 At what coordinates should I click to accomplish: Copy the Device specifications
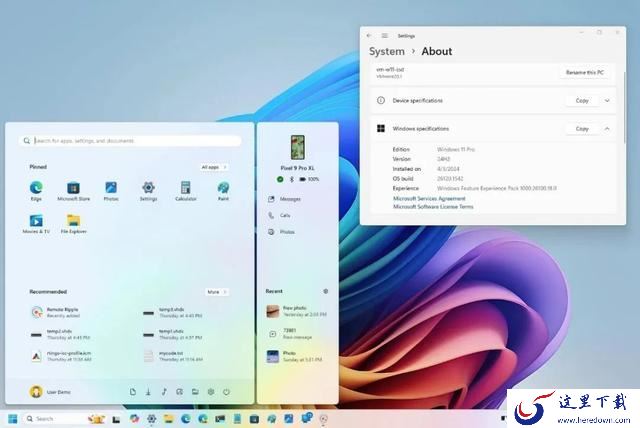pos(582,100)
